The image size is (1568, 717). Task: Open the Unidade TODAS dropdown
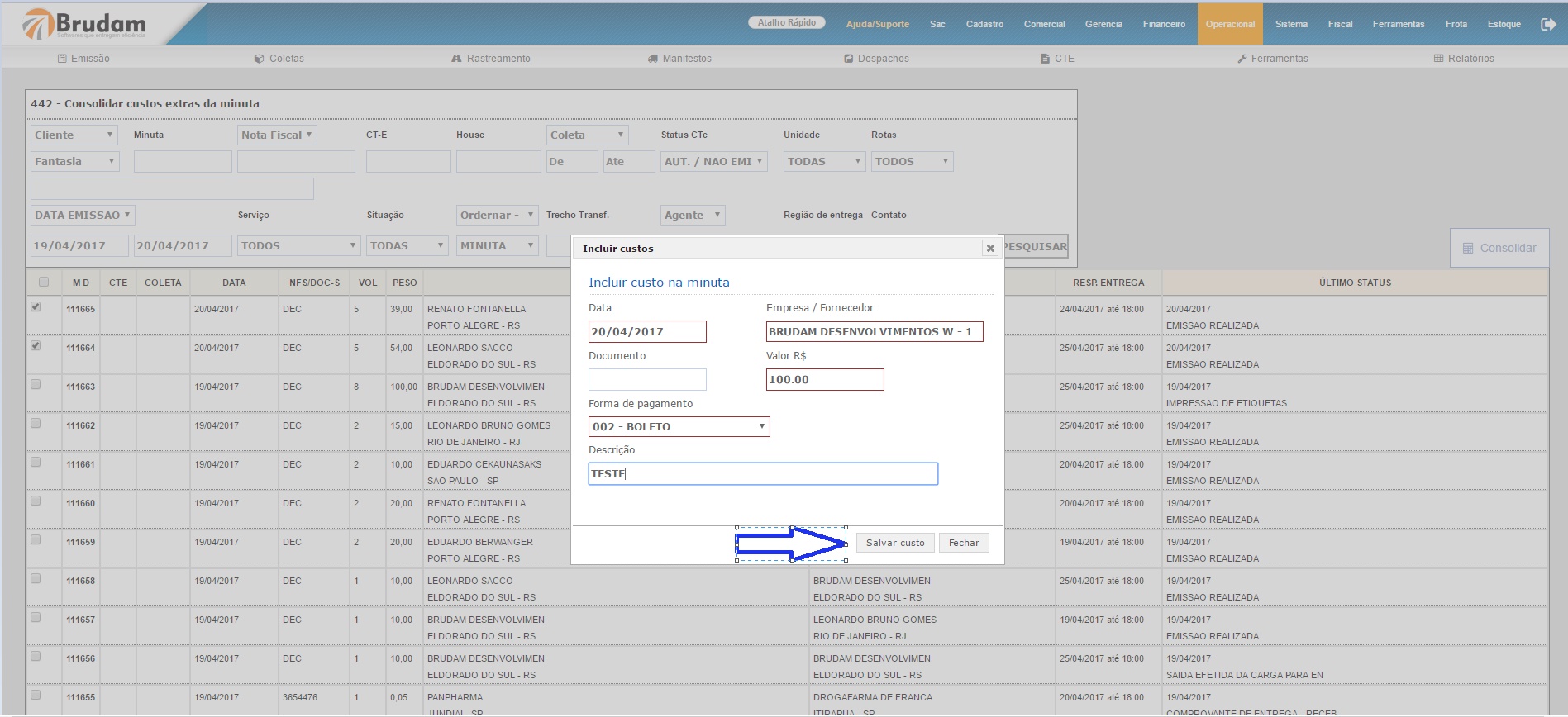pos(823,162)
